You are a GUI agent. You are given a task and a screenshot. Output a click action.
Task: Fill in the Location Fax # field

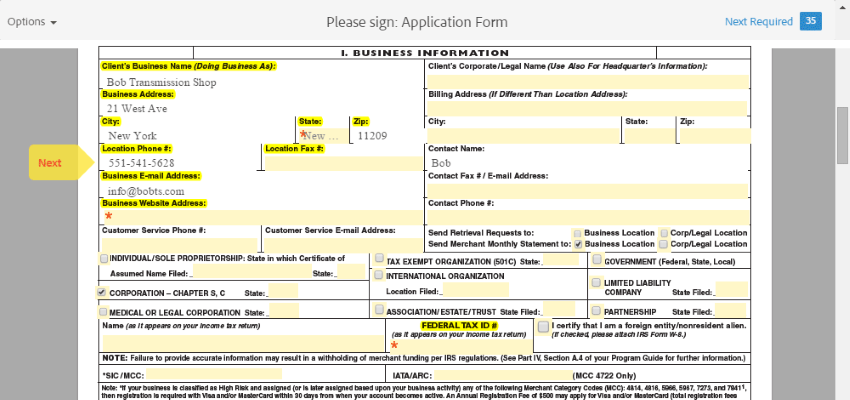tap(343, 163)
